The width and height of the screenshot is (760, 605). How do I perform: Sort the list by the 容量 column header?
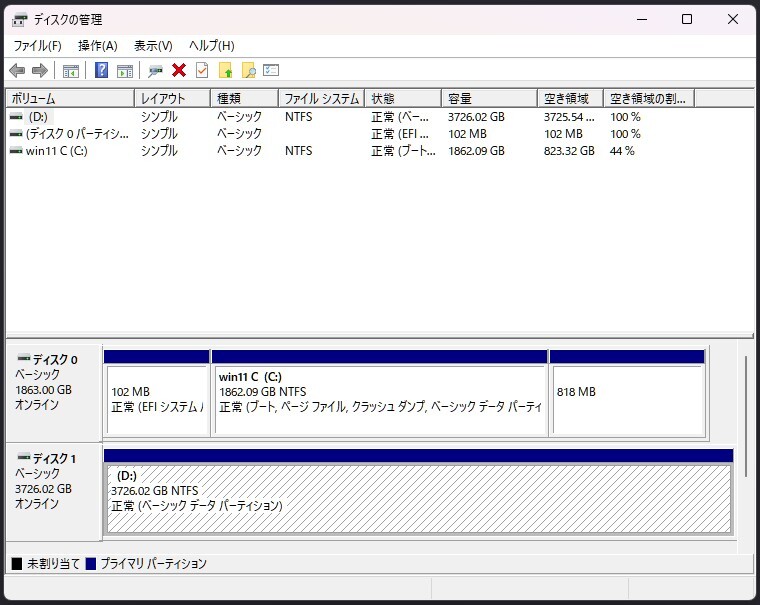(x=488, y=99)
